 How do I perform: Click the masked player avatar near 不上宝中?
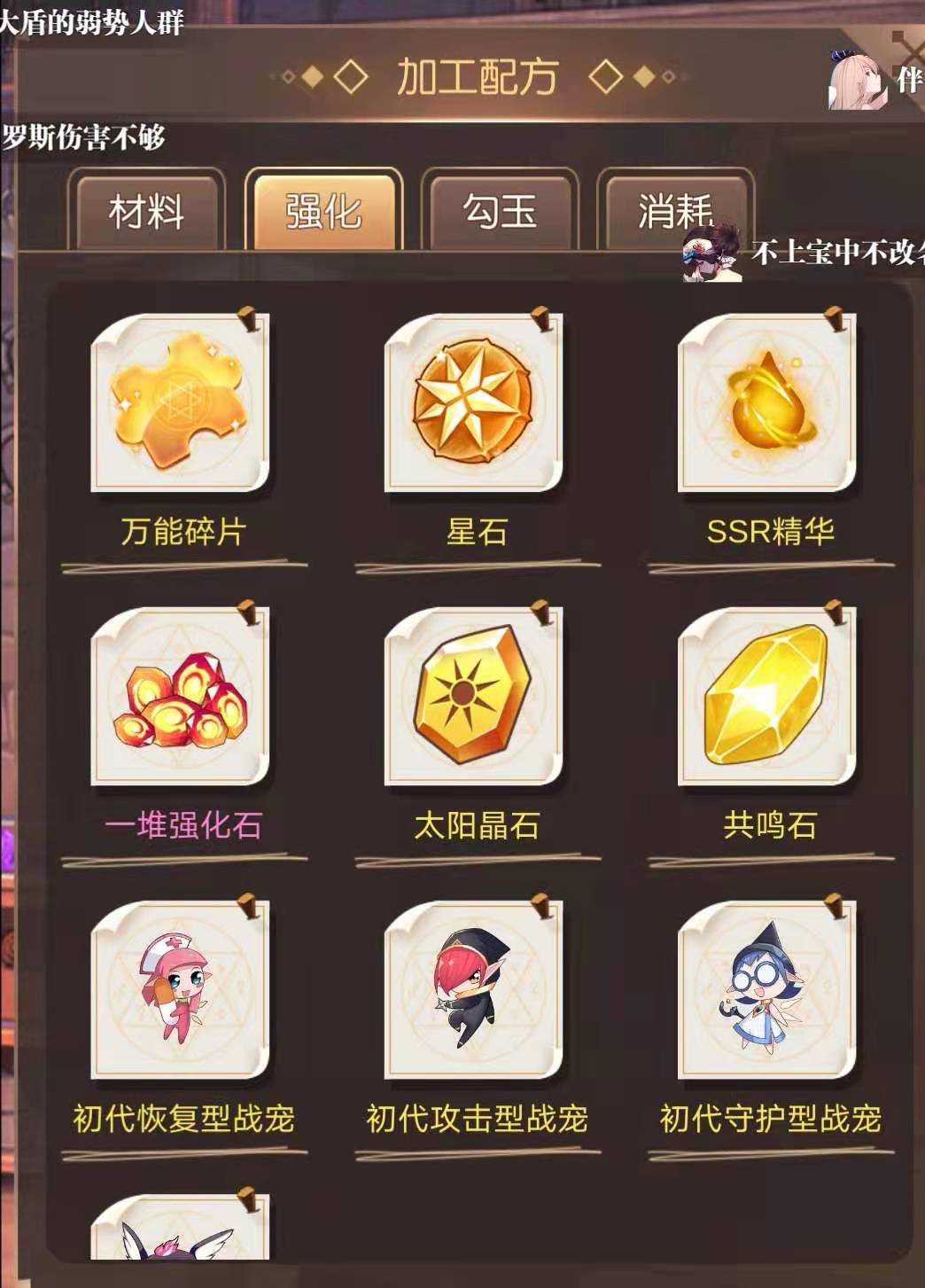711,253
